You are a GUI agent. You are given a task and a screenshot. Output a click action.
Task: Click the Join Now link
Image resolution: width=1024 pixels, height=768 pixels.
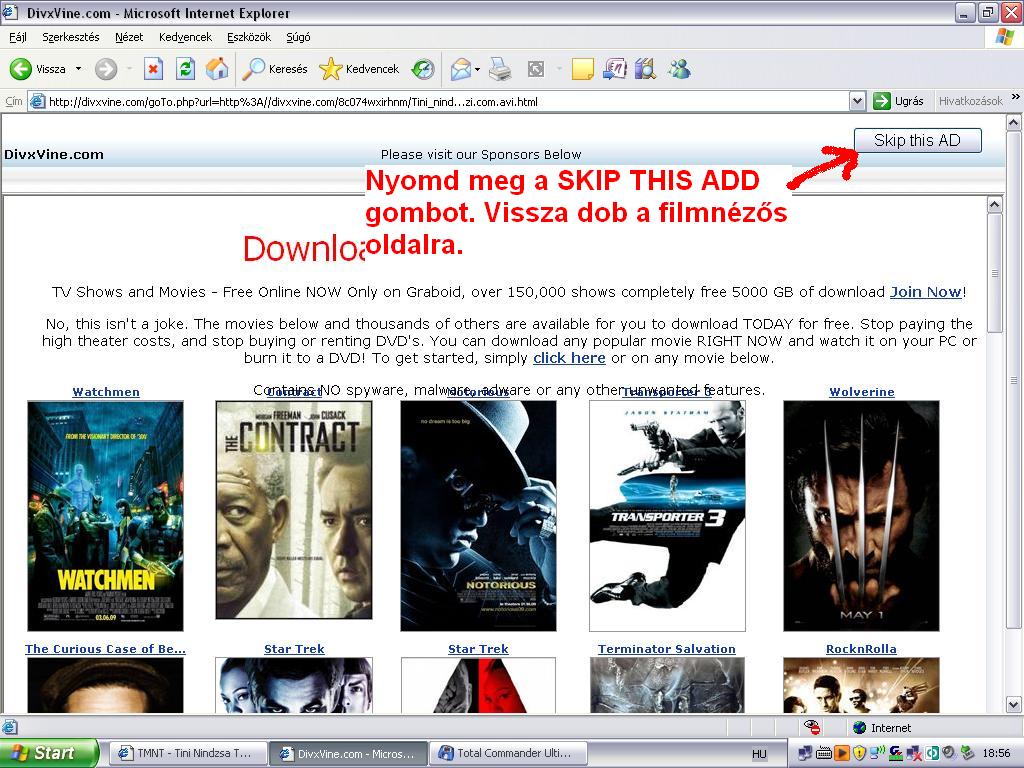click(925, 292)
